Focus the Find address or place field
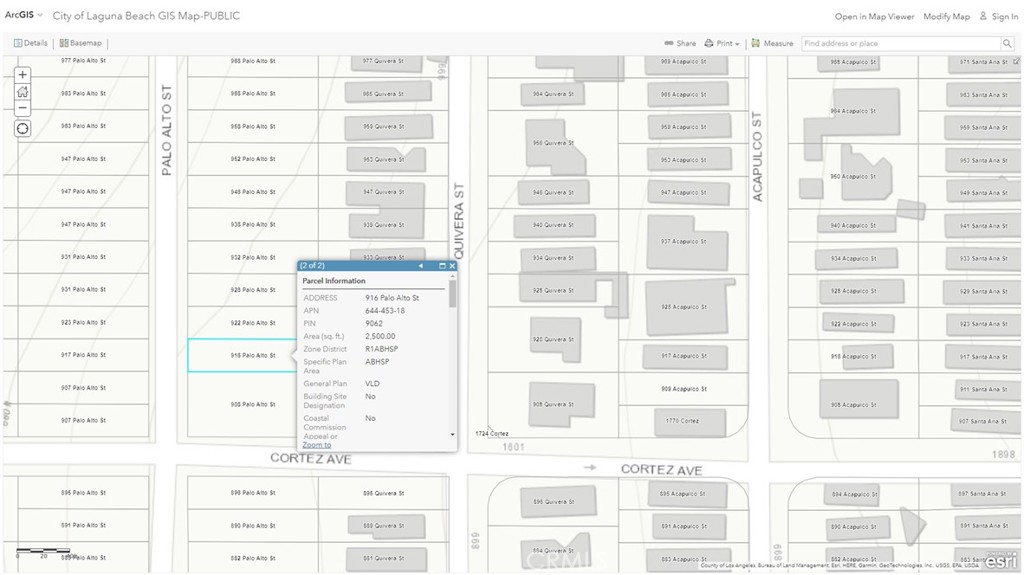The image size is (1024, 575). click(900, 44)
